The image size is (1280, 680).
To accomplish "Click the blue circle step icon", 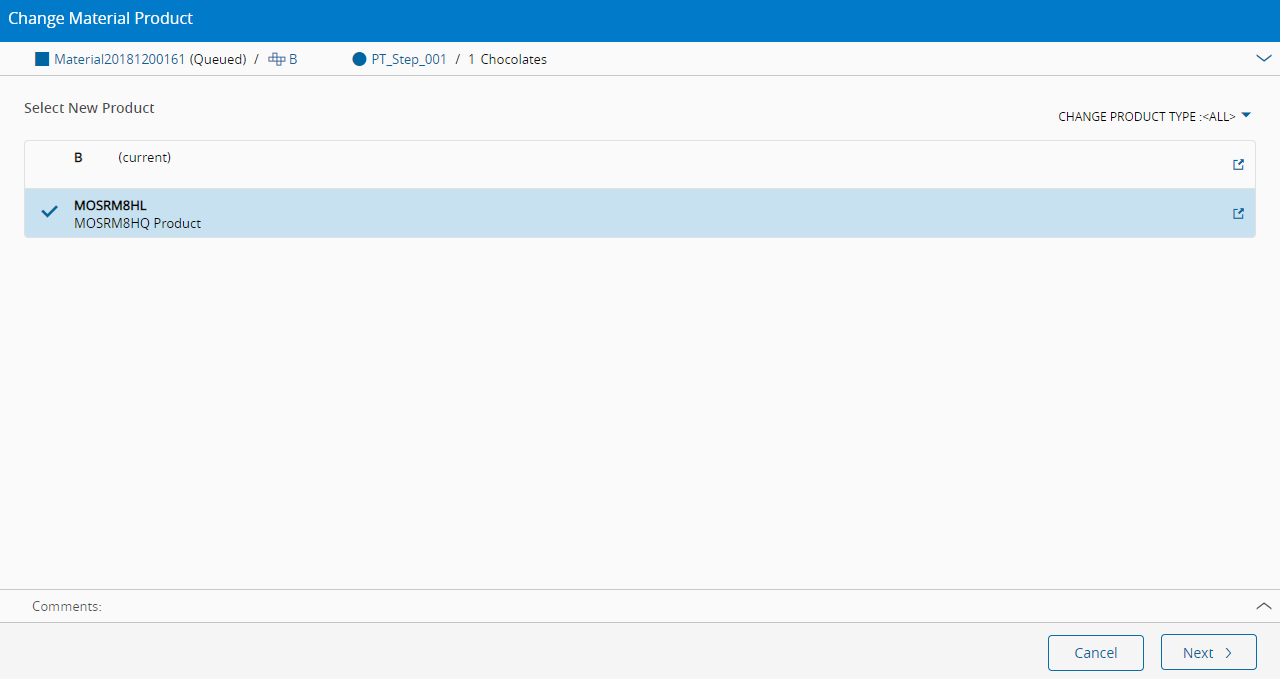I will (x=360, y=59).
